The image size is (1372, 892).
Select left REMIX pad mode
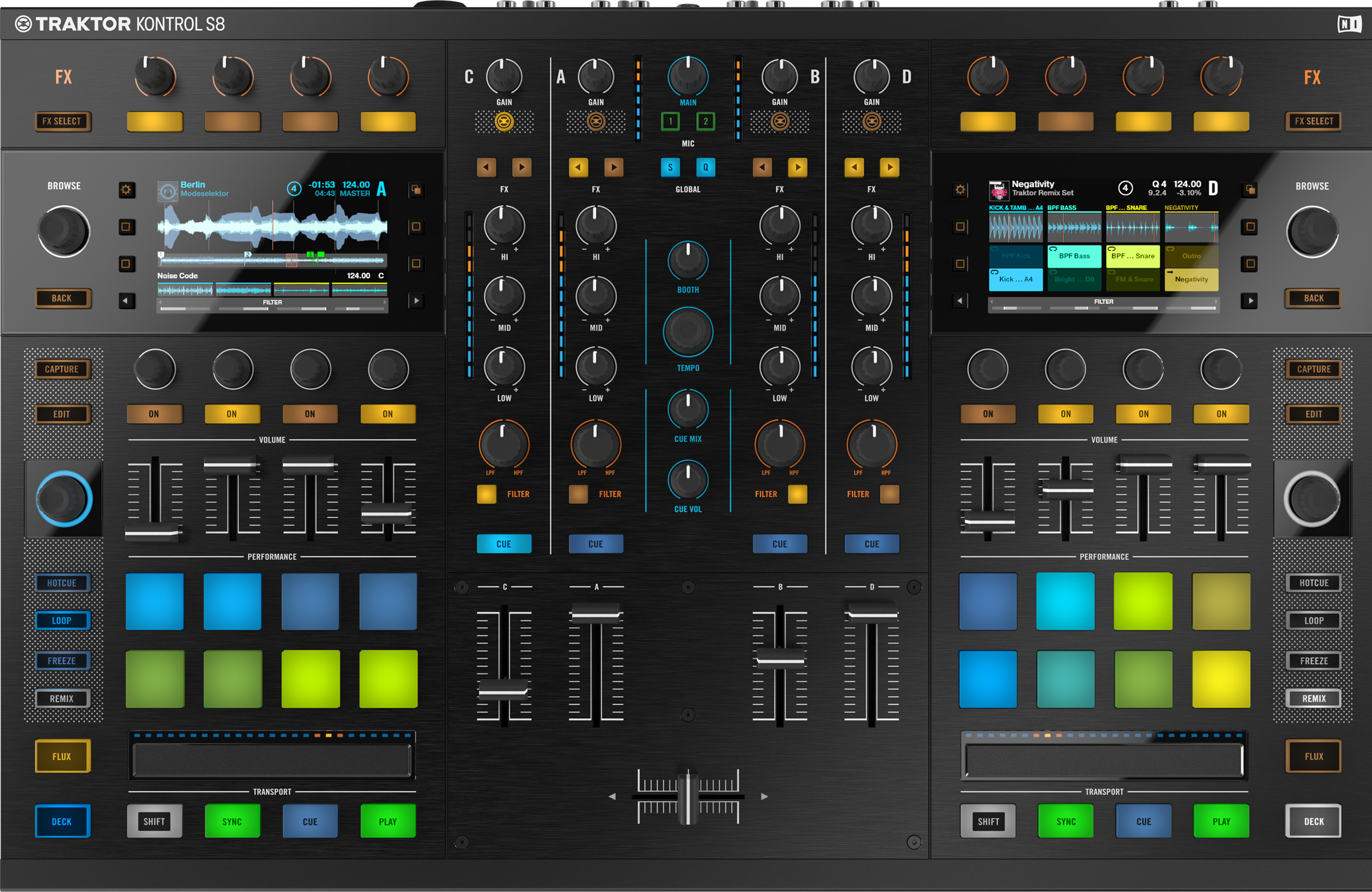tap(62, 698)
